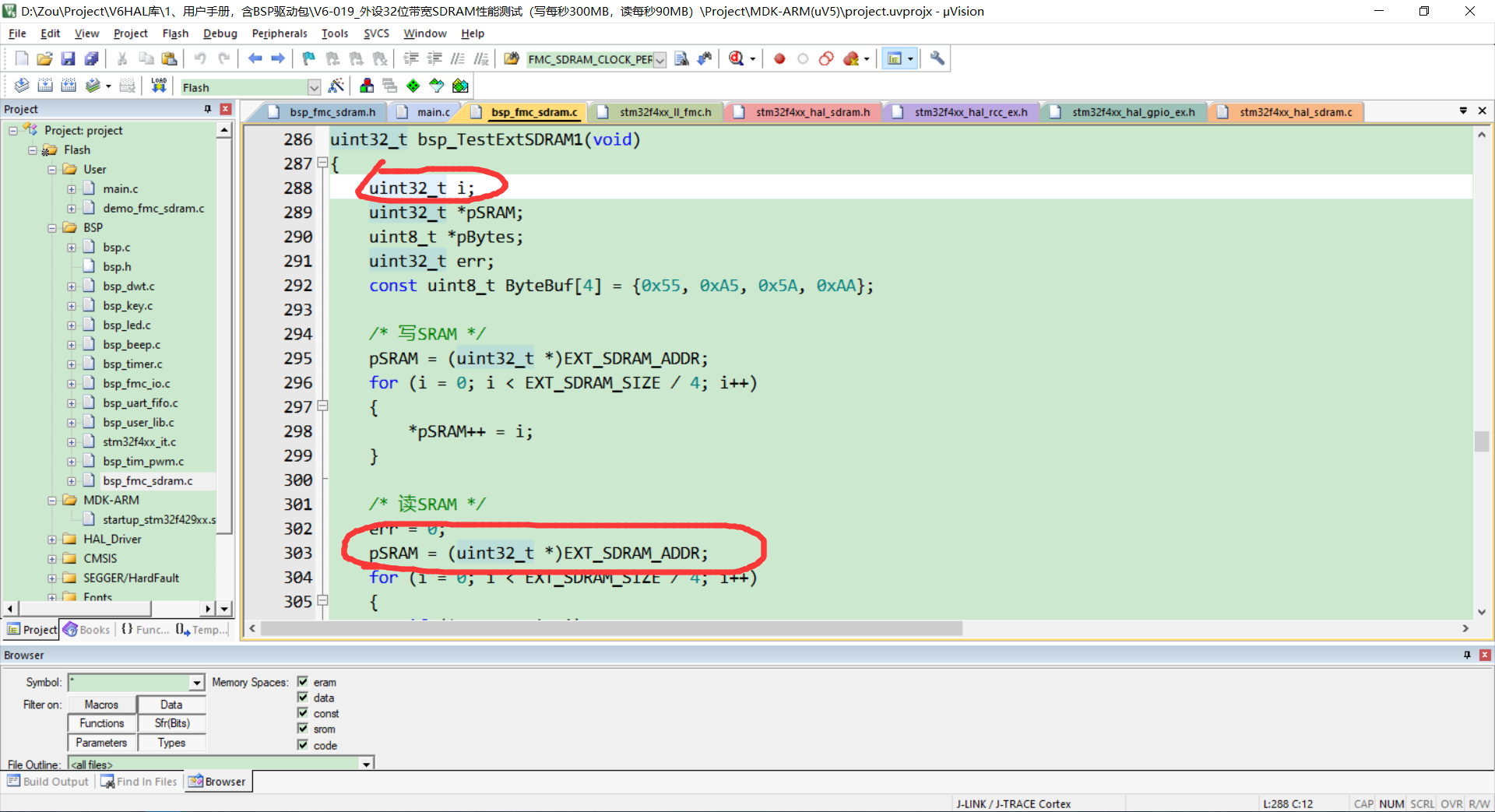Save the current file
Screen dimensions: 1495x812
[x=69, y=58]
